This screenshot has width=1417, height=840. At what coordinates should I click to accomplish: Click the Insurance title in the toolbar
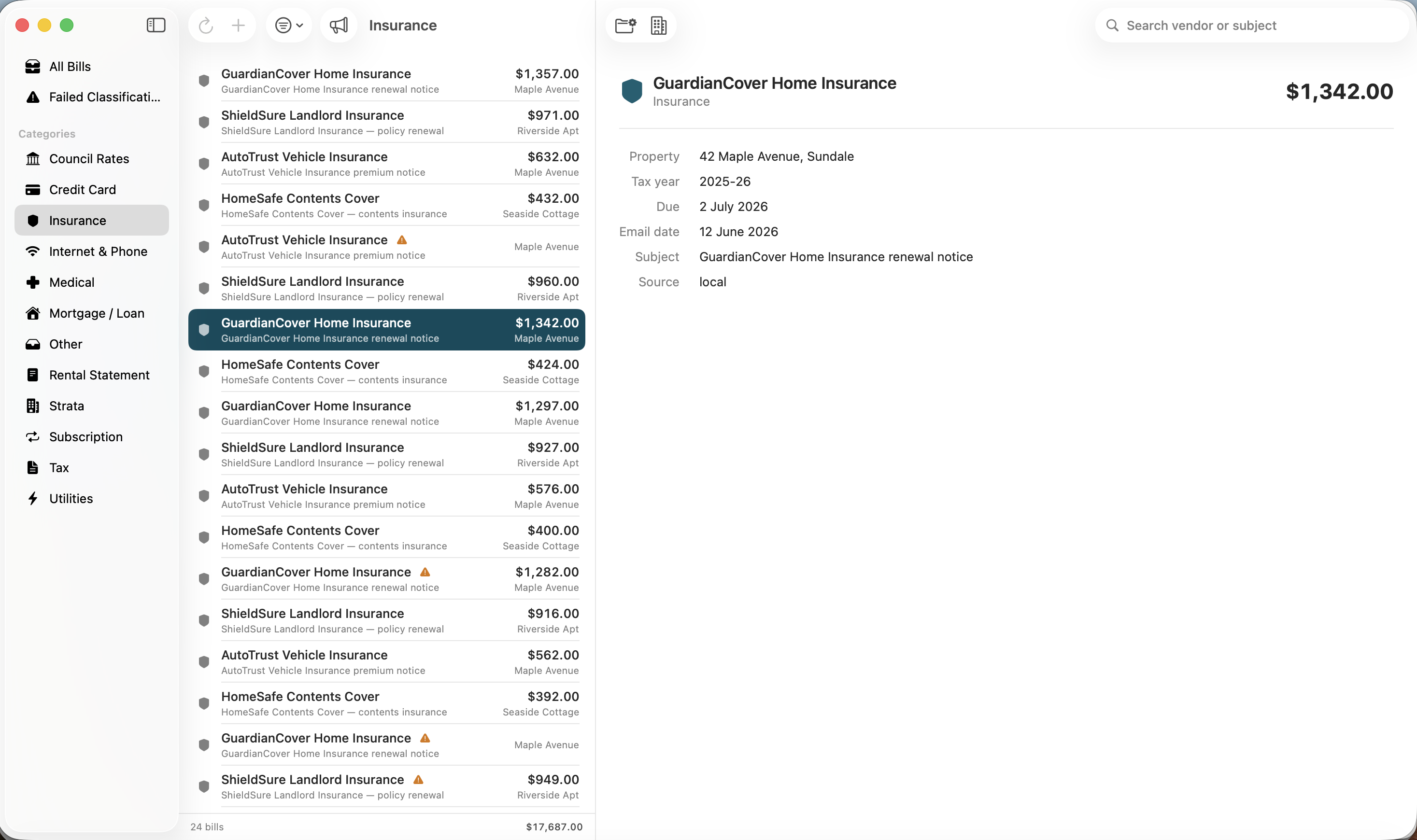[402, 26]
